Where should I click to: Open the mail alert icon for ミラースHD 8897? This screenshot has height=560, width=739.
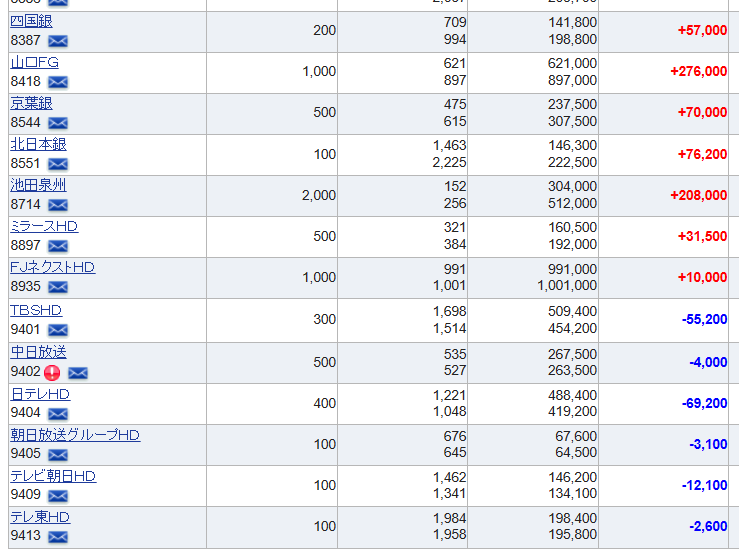click(58, 246)
